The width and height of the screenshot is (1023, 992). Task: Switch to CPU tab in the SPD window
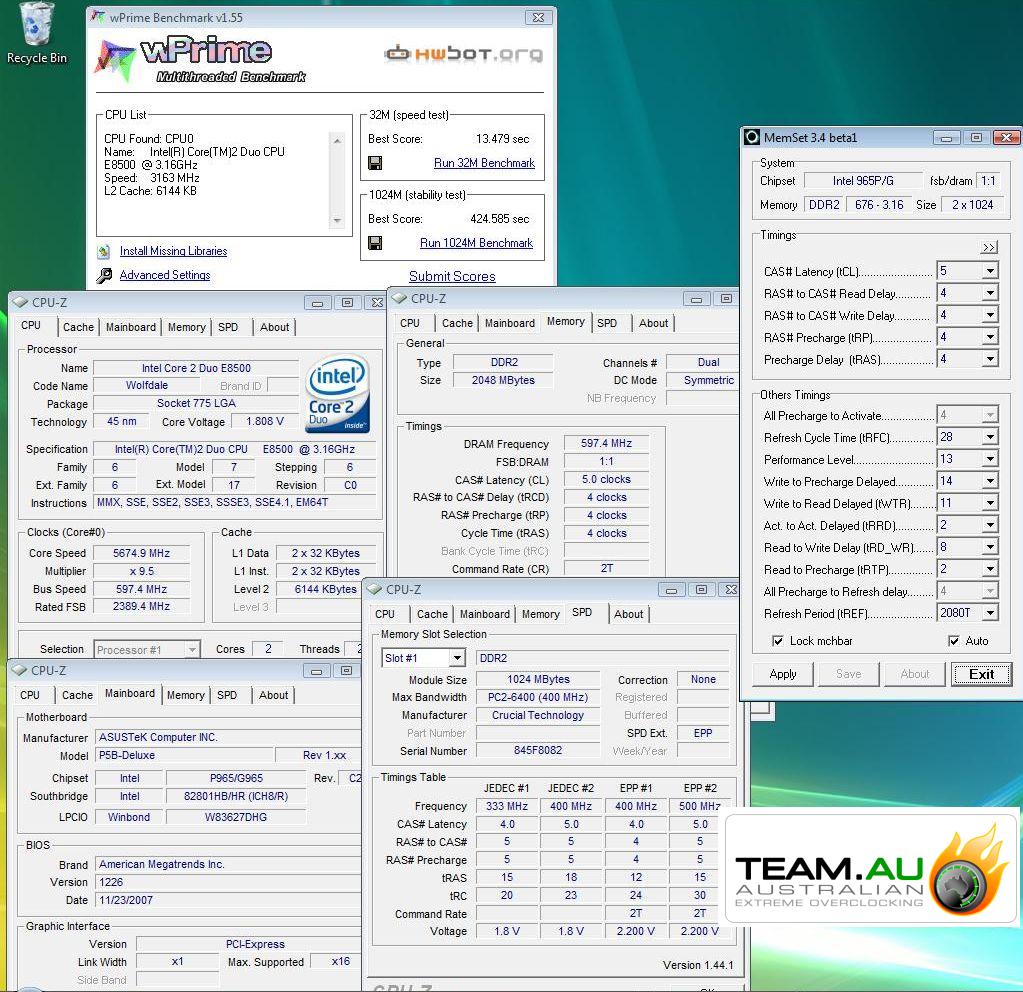click(385, 614)
